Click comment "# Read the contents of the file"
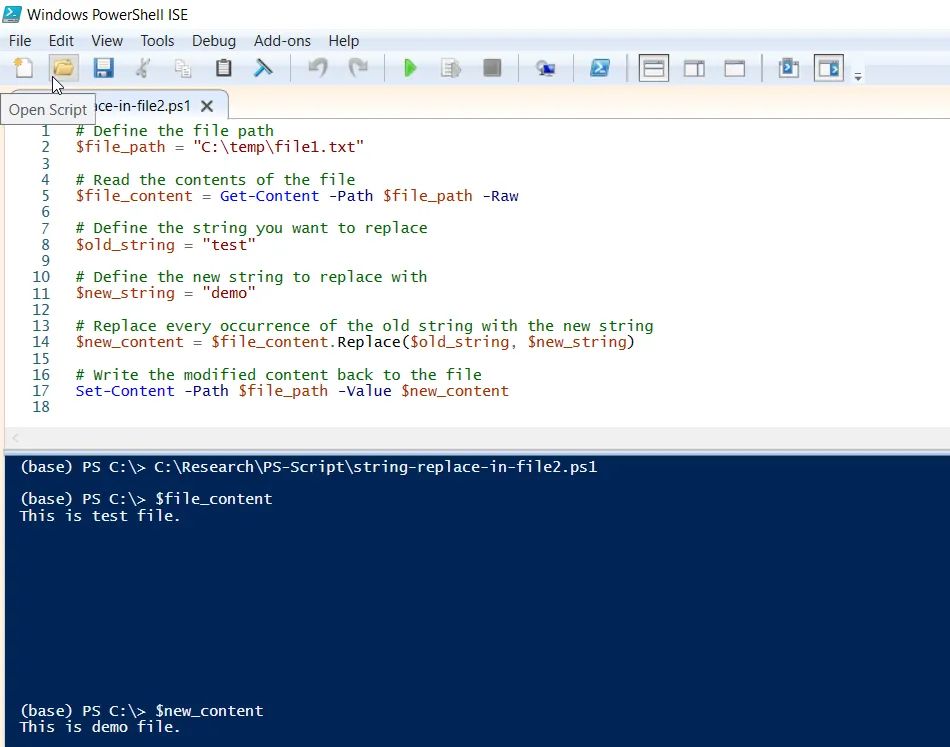The image size is (950, 747). 215,179
